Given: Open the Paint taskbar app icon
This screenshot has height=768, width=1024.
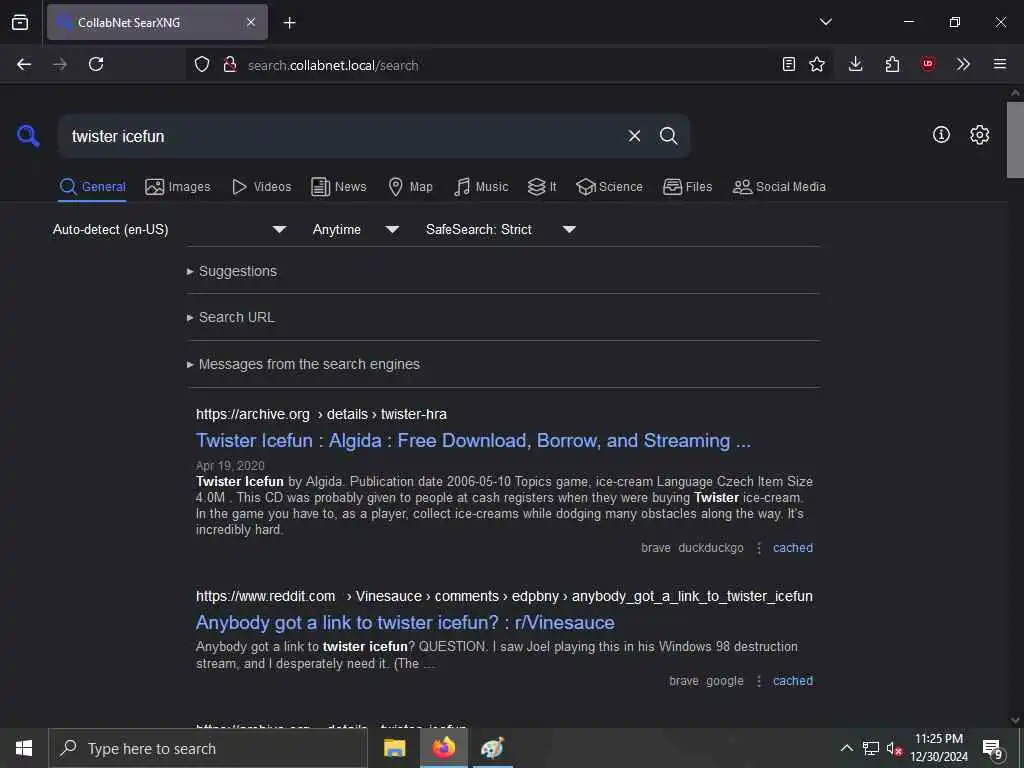Looking at the screenshot, I should tap(492, 748).
